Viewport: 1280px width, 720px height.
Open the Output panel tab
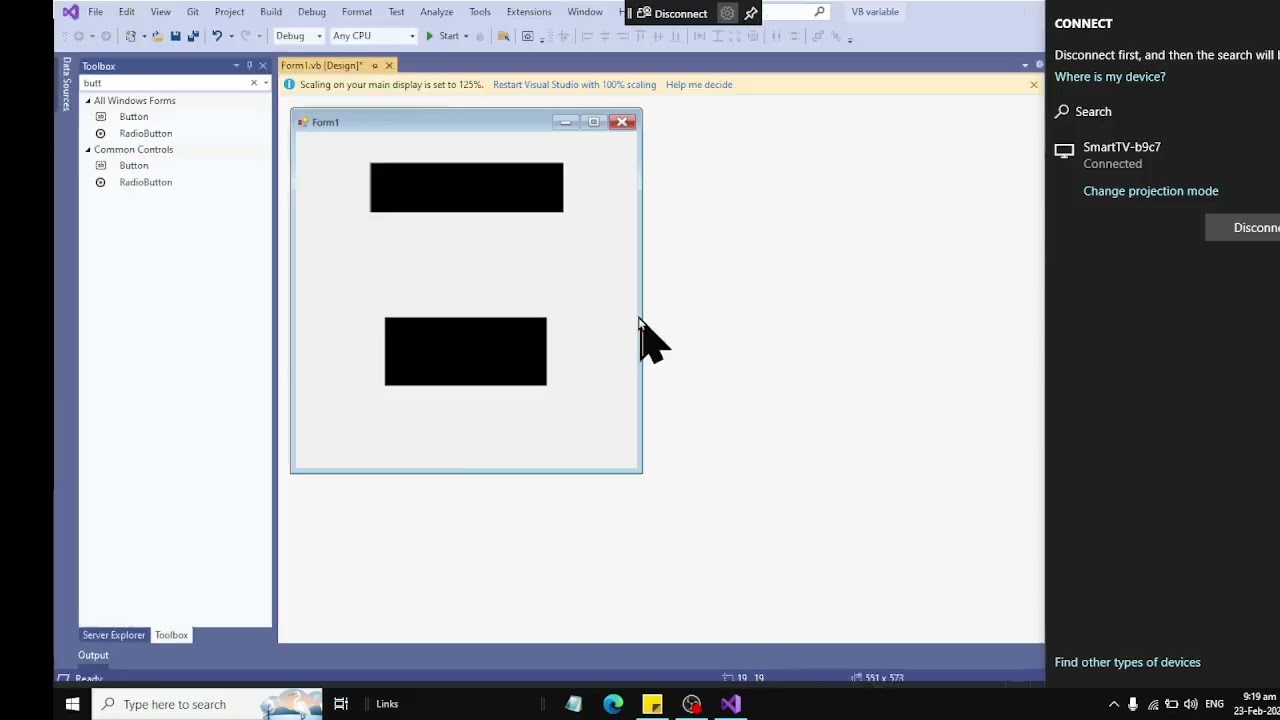tap(93, 656)
